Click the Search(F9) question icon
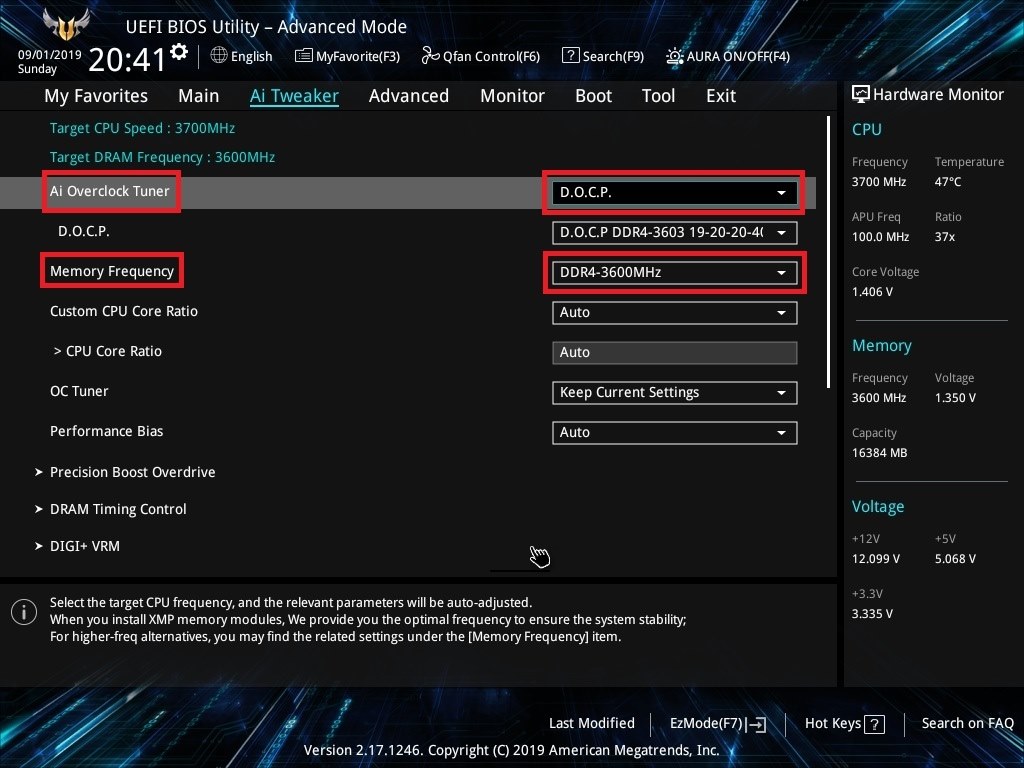This screenshot has width=1024, height=768. pyautogui.click(x=570, y=56)
